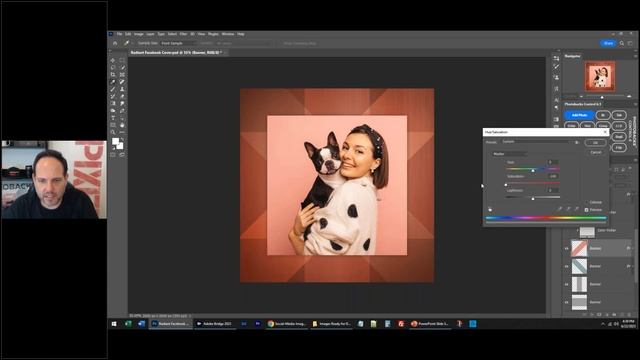Viewport: 640px width, 360px height.
Task: Open the Photobacks Control panel menu
Action: tap(635, 104)
